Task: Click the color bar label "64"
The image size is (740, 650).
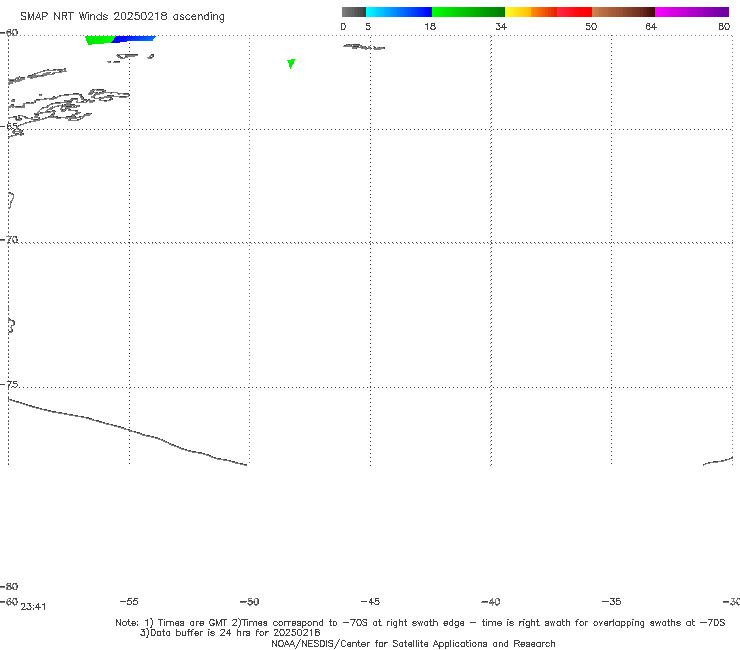Action: [x=651, y=26]
